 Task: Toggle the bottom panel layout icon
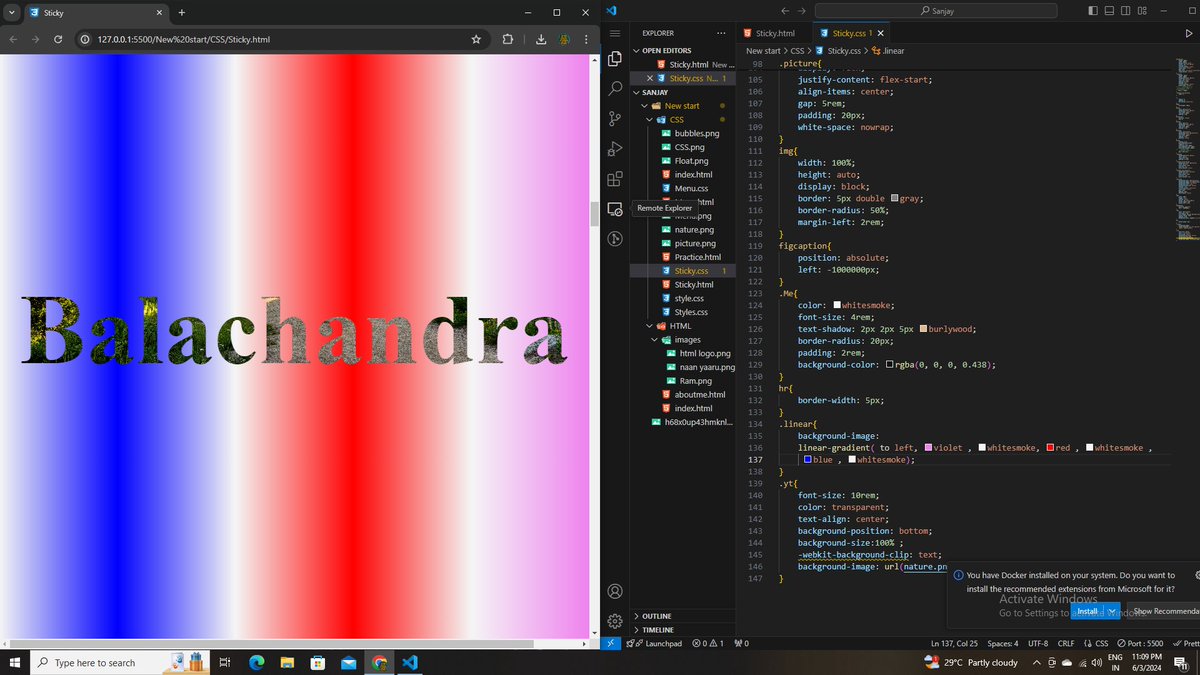[x=1109, y=10]
